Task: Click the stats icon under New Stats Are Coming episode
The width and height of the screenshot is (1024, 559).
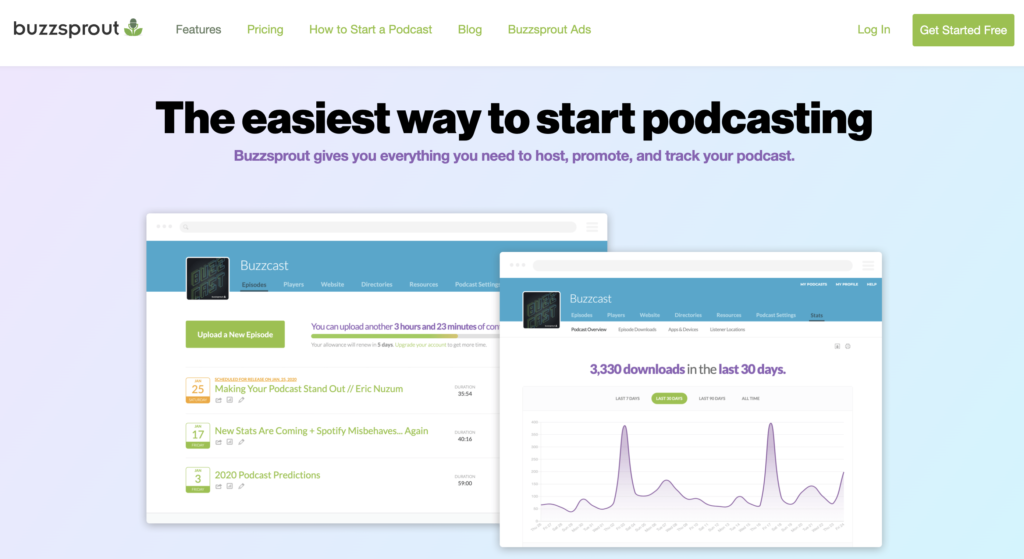Action: 229,443
